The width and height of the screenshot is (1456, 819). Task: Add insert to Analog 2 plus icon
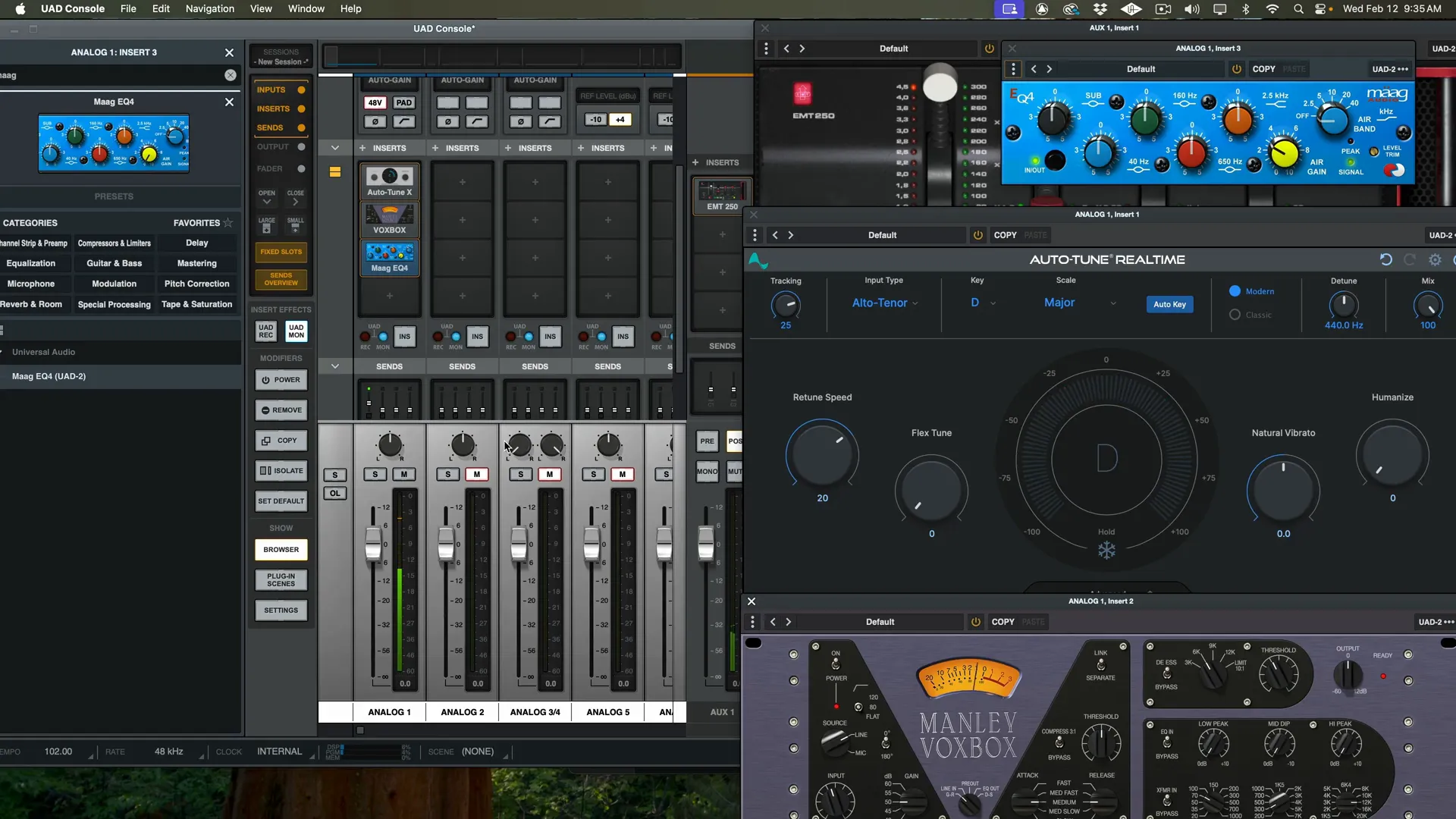pyautogui.click(x=435, y=148)
